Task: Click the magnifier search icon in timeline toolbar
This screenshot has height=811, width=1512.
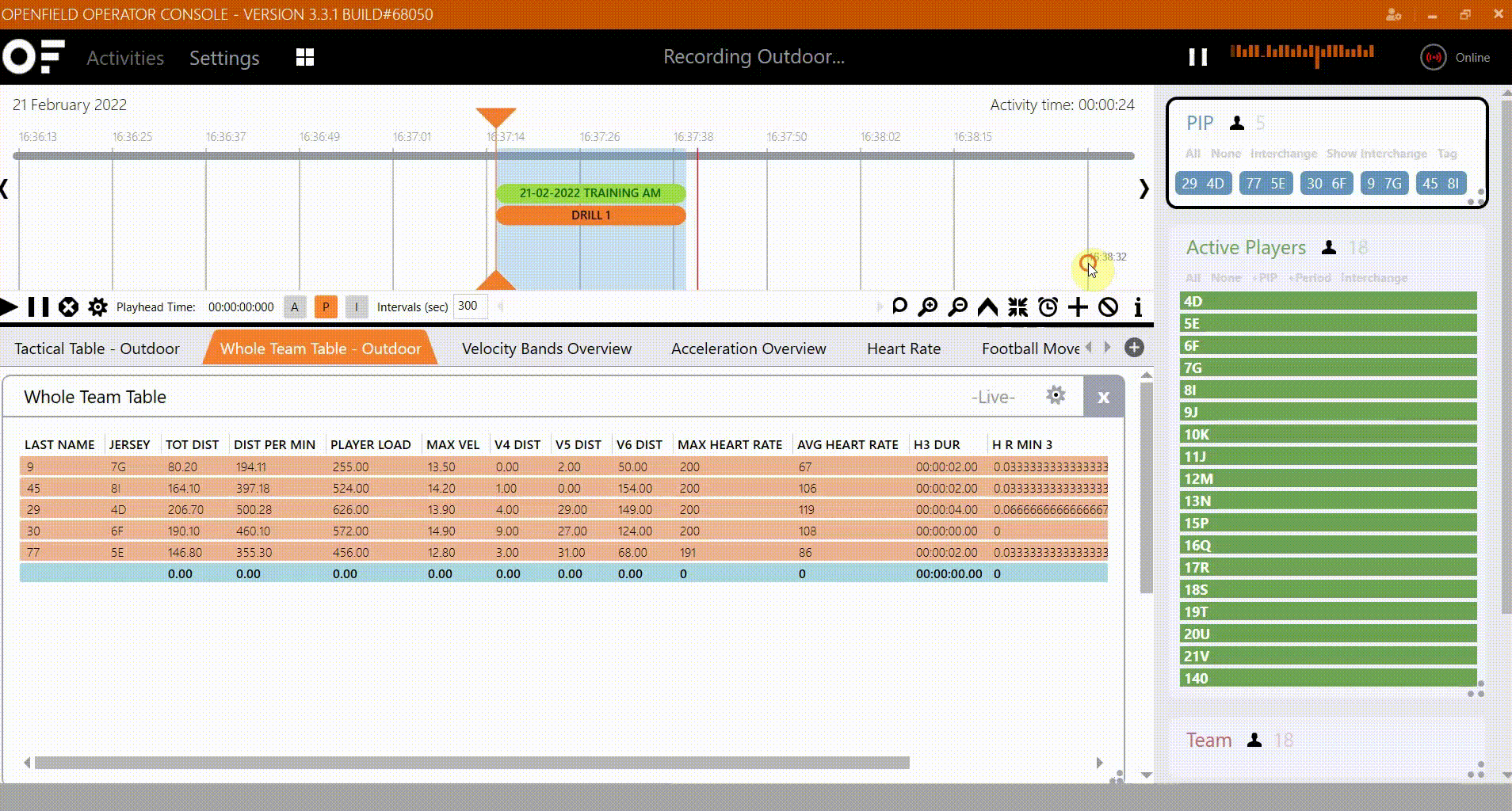Action: coord(899,307)
